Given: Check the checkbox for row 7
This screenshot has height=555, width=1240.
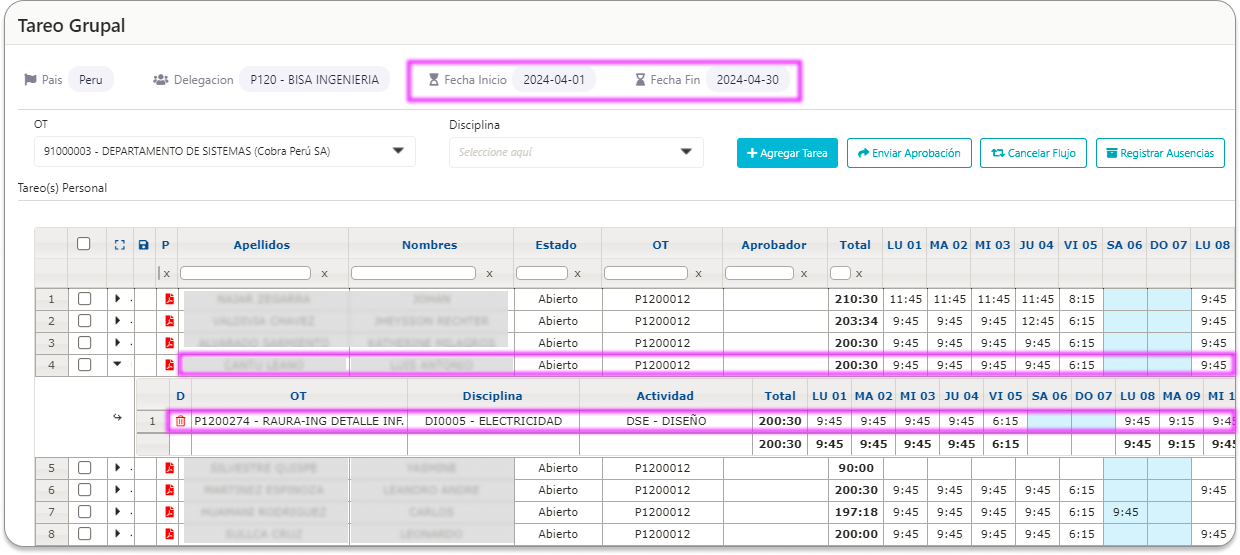Looking at the screenshot, I should tap(84, 512).
